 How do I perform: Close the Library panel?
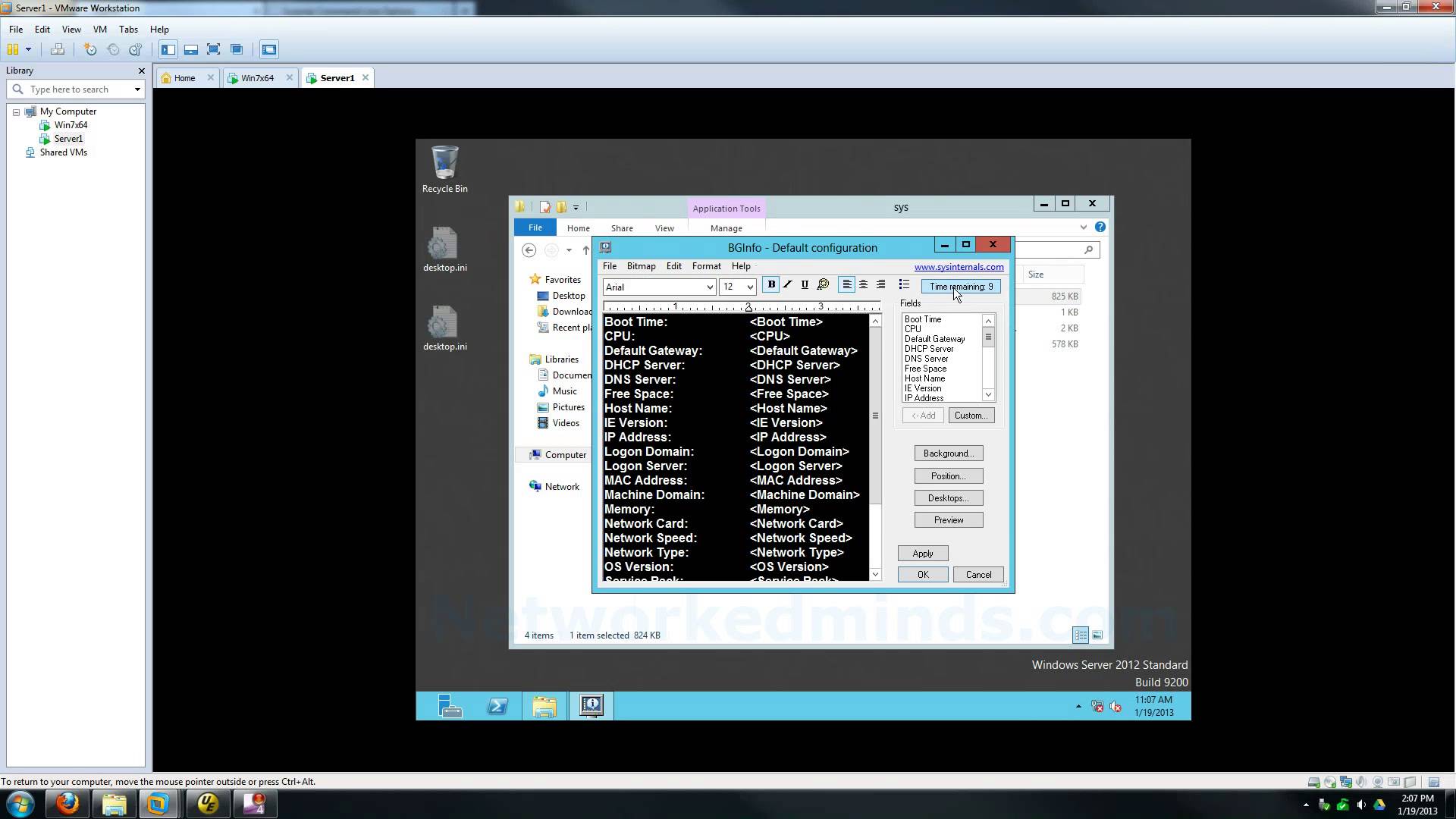coord(141,71)
